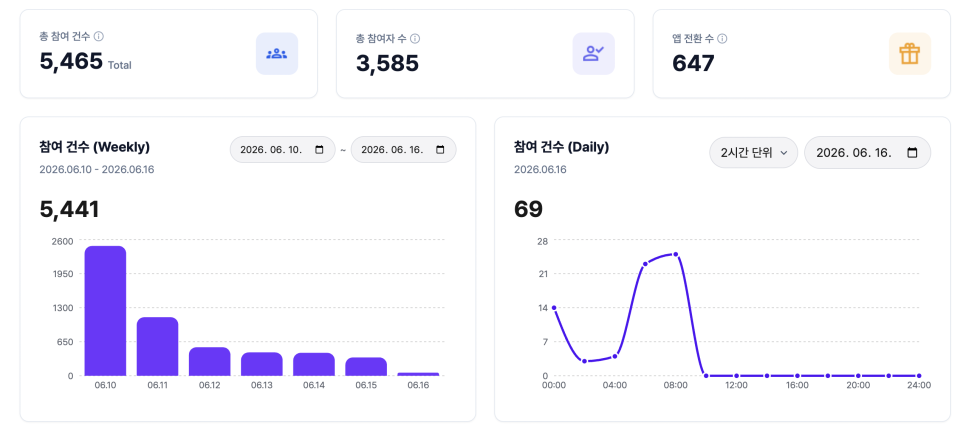Screen dimensions: 966x434
Task: Click the 12:00 data point on daily chart
Action: [736, 375]
